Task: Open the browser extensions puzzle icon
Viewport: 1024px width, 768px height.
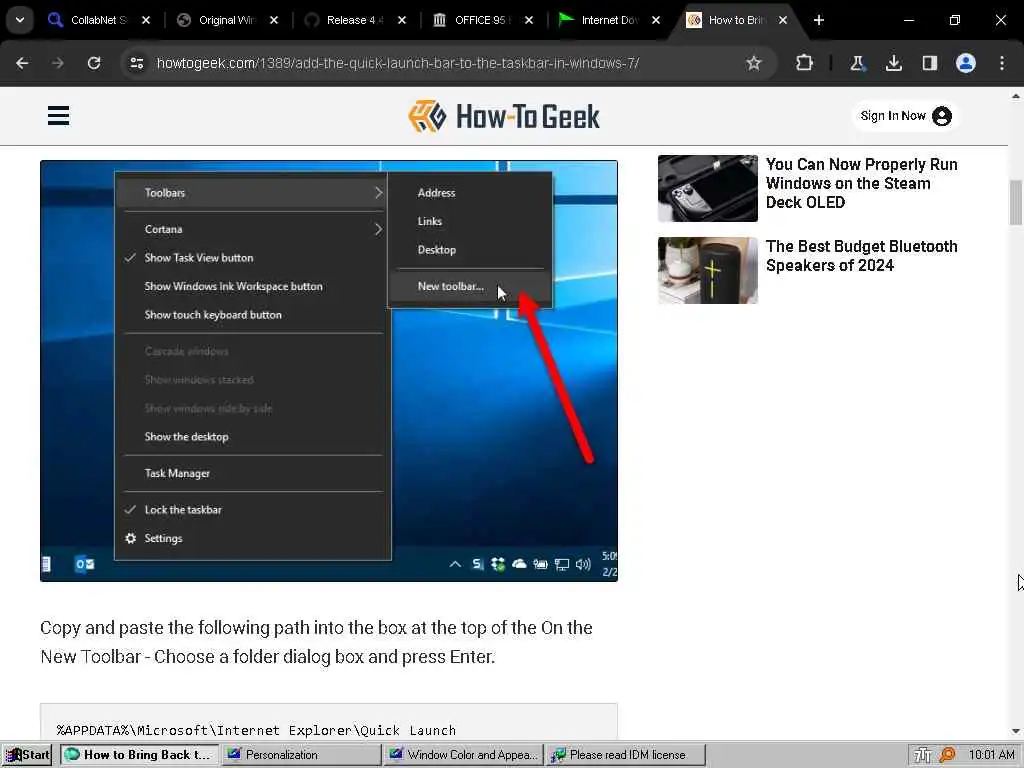Action: pyautogui.click(x=805, y=63)
